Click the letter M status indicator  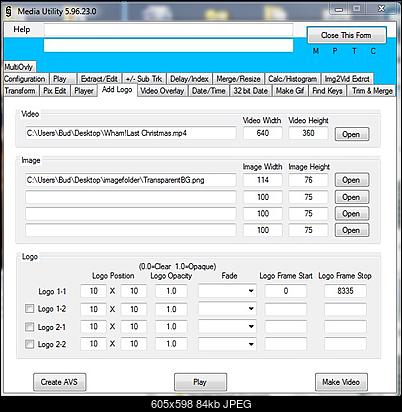[x=316, y=51]
